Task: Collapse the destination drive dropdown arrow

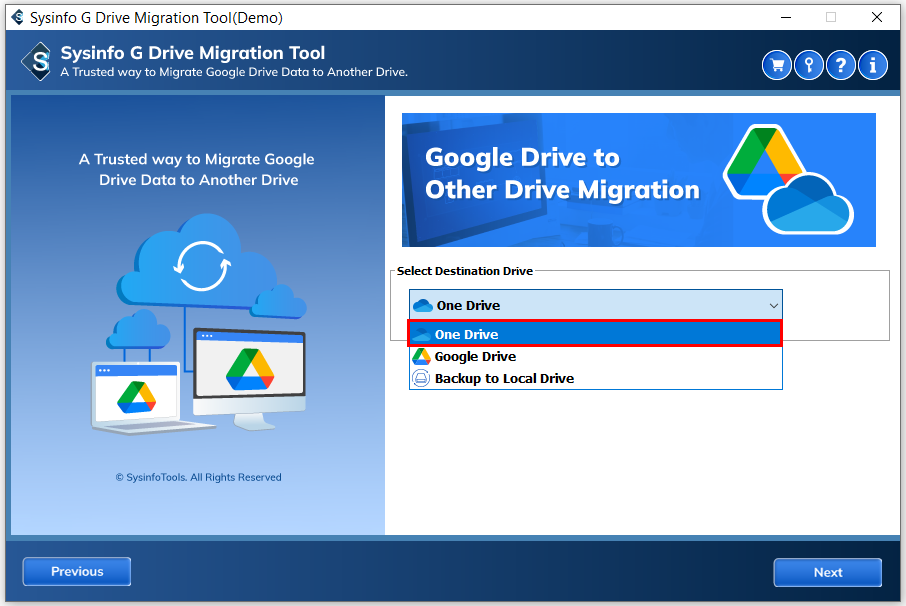Action: pyautogui.click(x=772, y=305)
